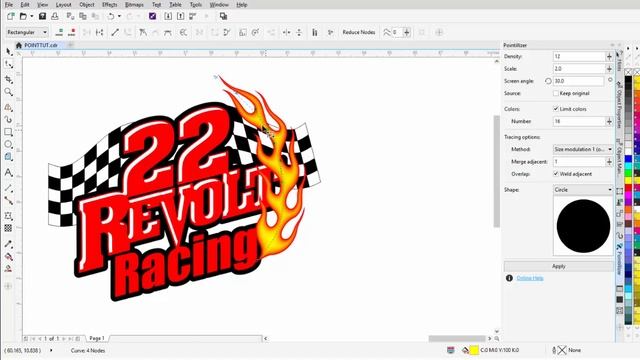Click the yellow fill color indicator in status bar
This screenshot has width=640, height=360.
pyautogui.click(x=474, y=350)
